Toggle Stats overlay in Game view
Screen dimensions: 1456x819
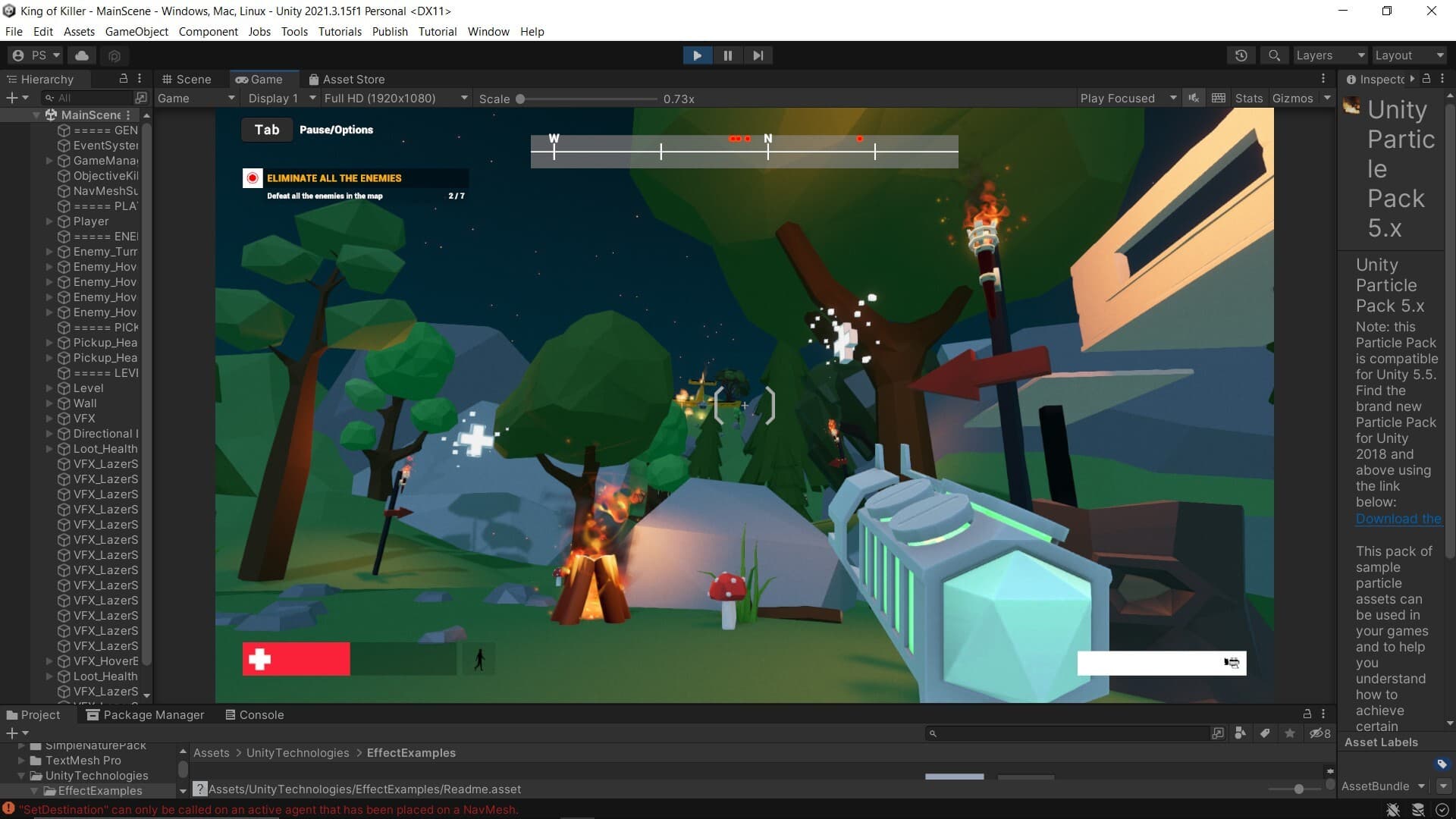coord(1248,98)
